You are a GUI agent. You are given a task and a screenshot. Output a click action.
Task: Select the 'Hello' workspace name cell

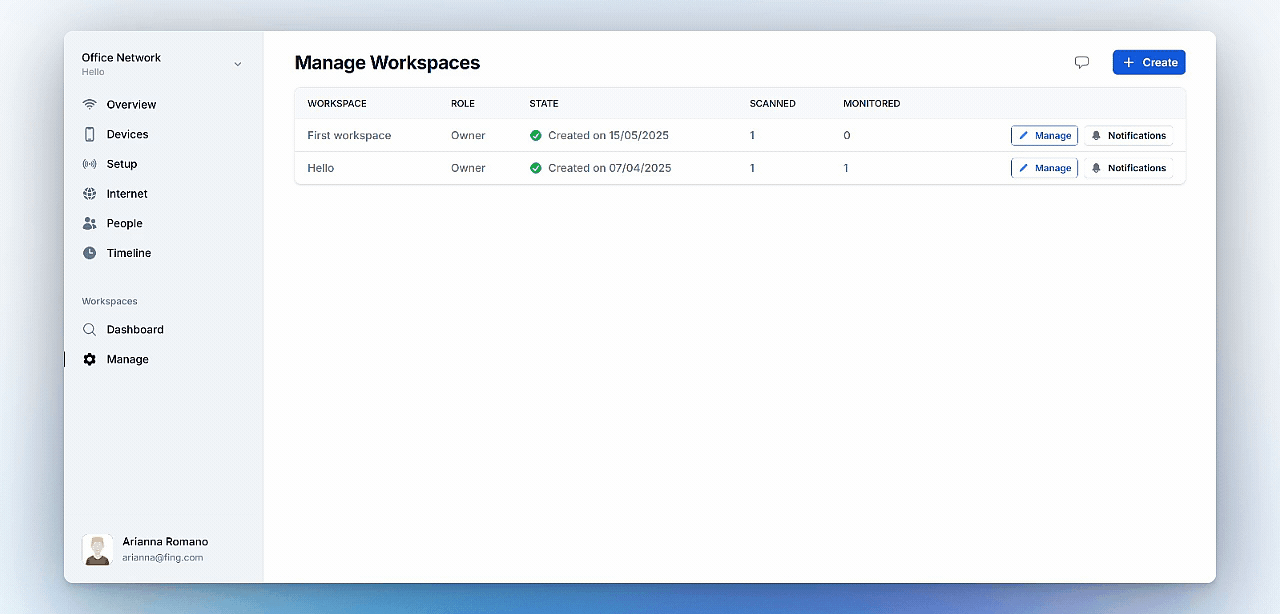click(x=321, y=168)
